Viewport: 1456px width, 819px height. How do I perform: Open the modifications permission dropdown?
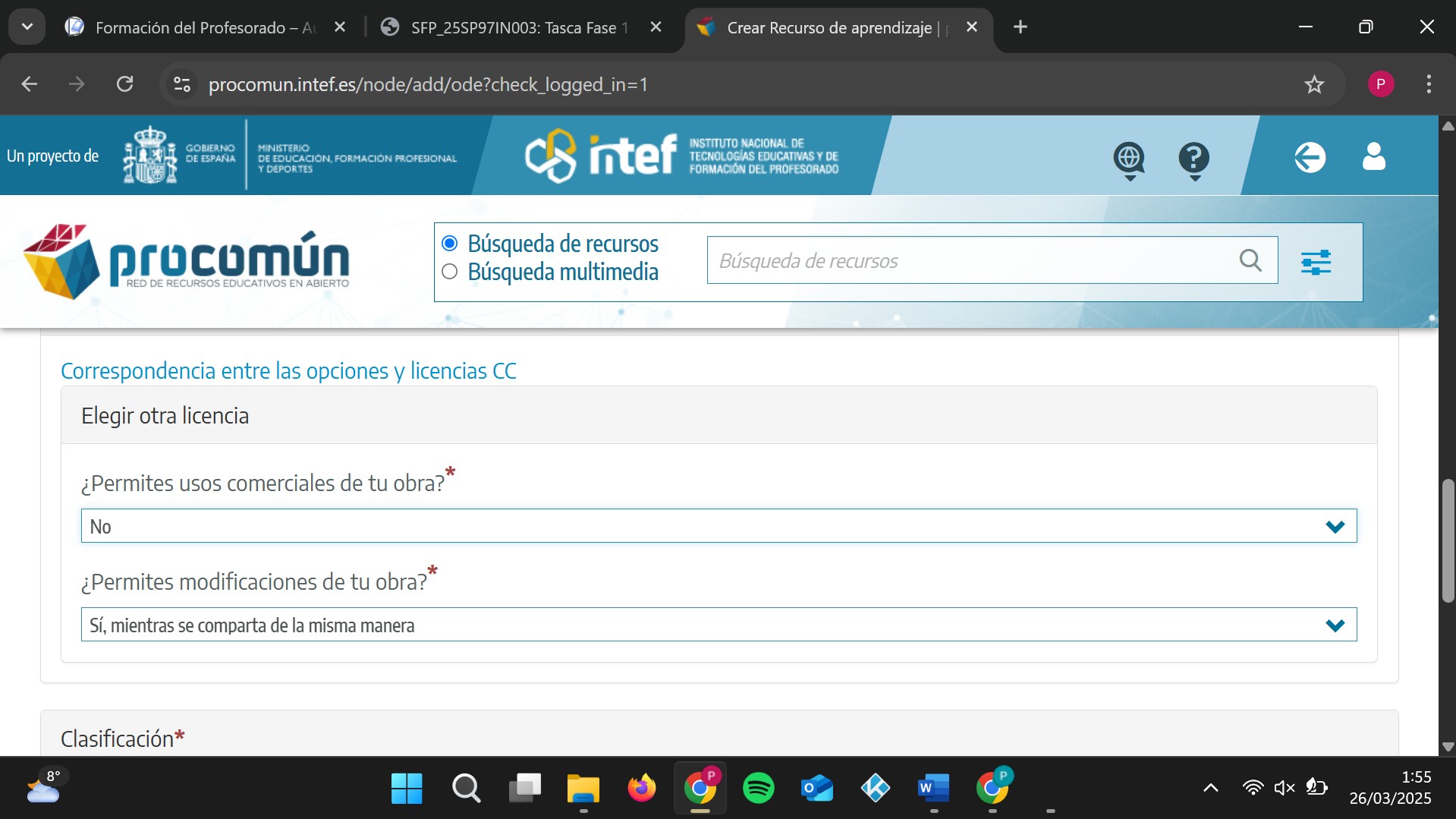click(x=718, y=625)
